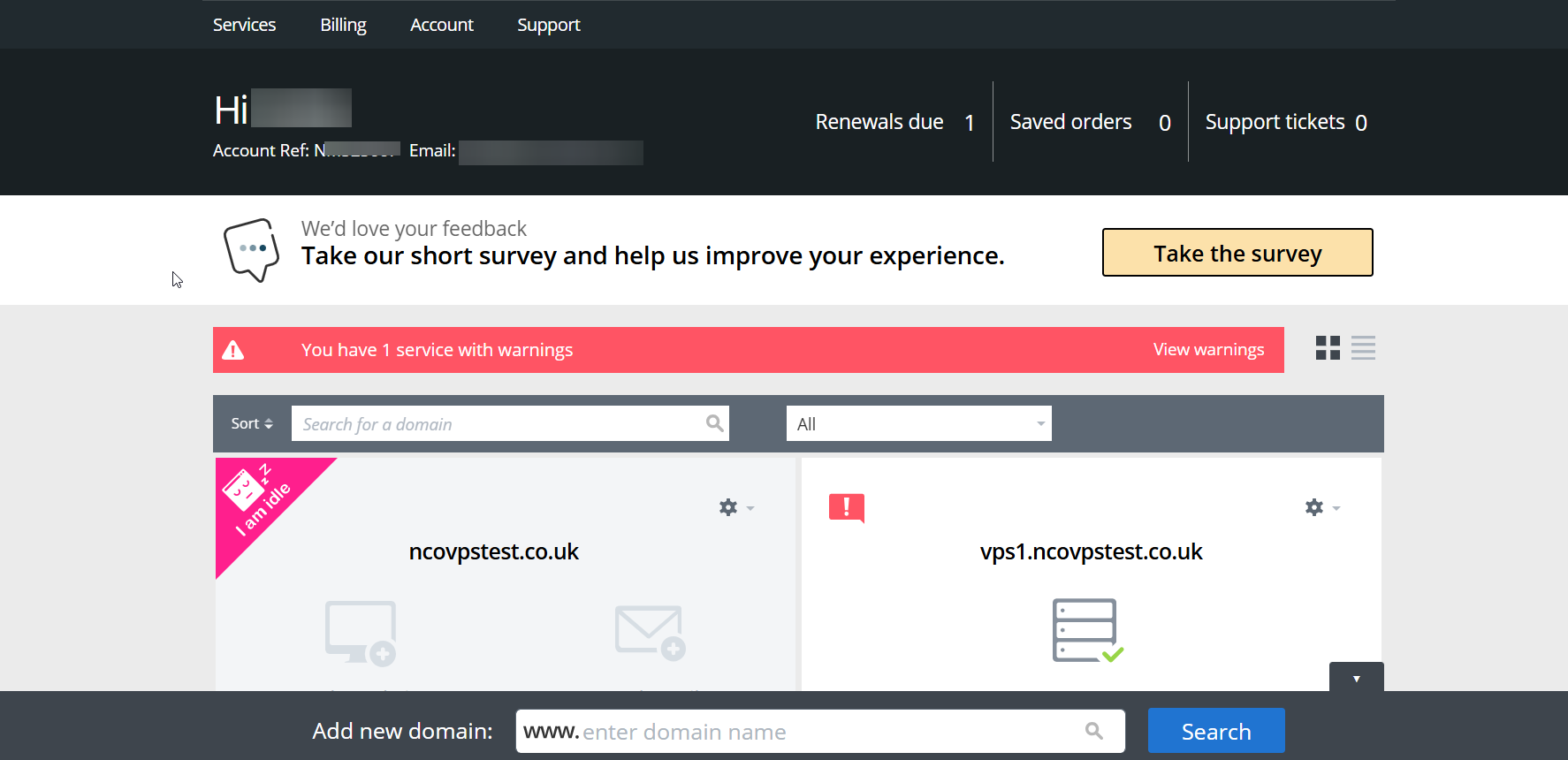This screenshot has width=1568, height=760.
Task: Click the blue Search button
Action: point(1216,731)
